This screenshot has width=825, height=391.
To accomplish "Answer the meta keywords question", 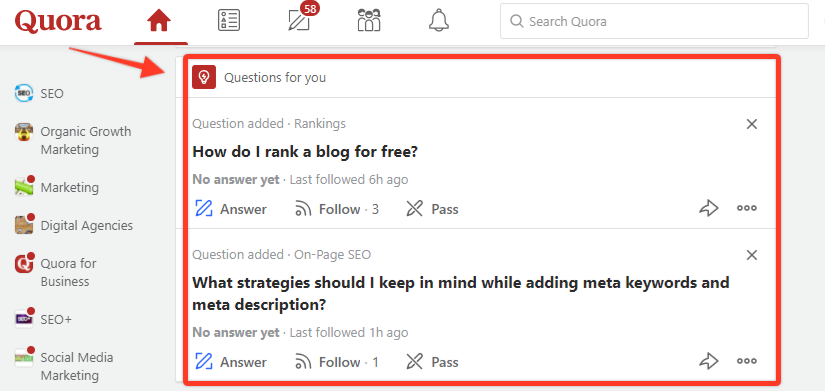I will click(230, 362).
